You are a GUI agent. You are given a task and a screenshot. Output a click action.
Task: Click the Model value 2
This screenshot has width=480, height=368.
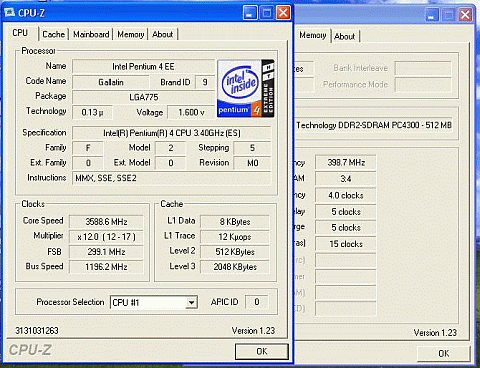tap(171, 148)
